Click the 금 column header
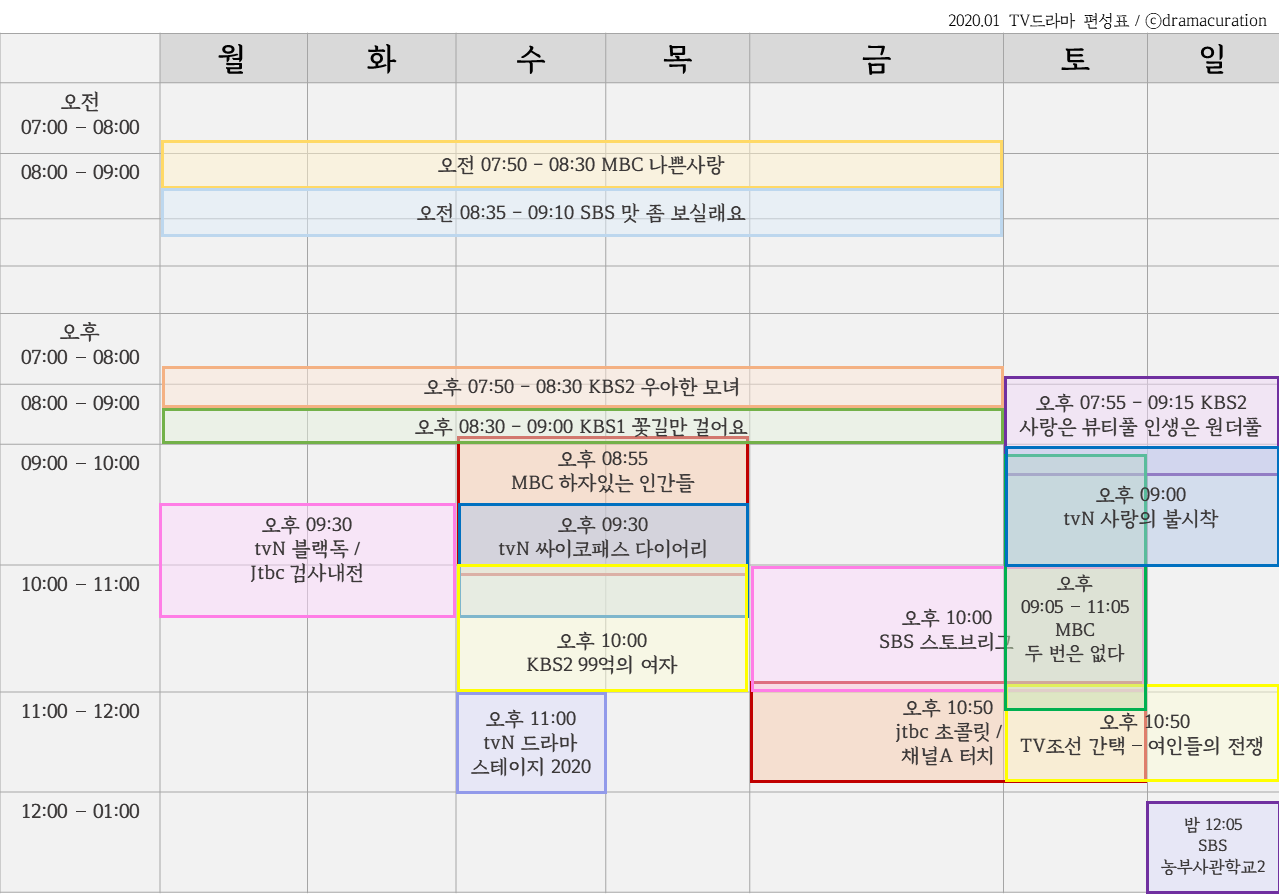 876,59
